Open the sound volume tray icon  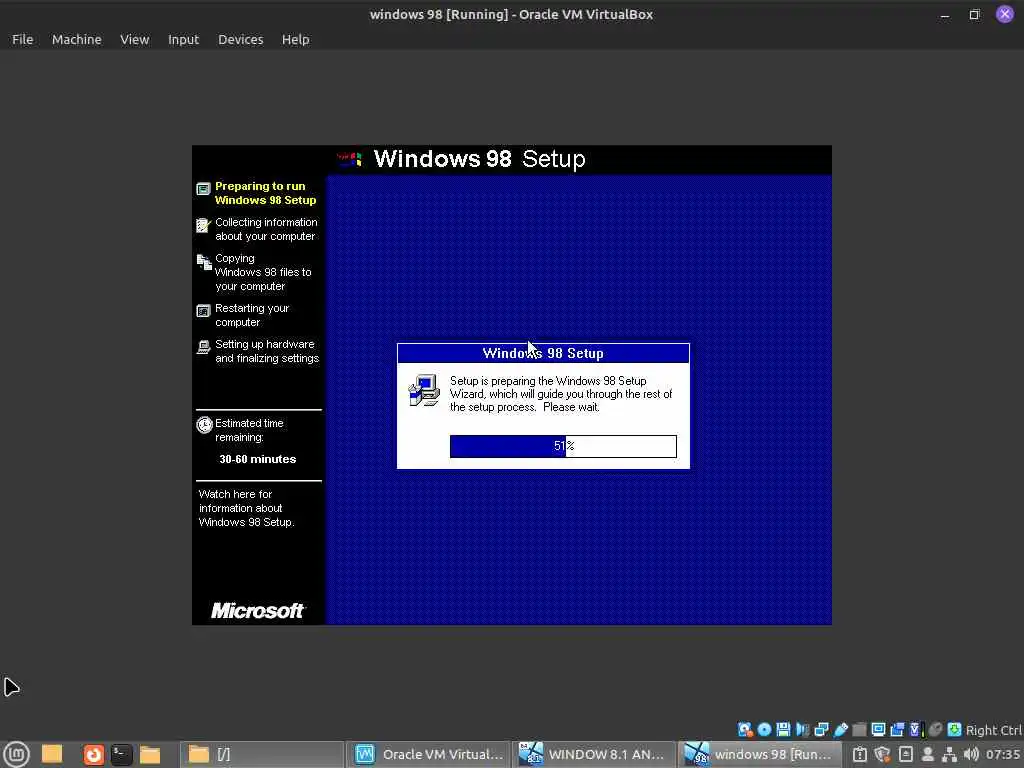pyautogui.click(x=971, y=754)
